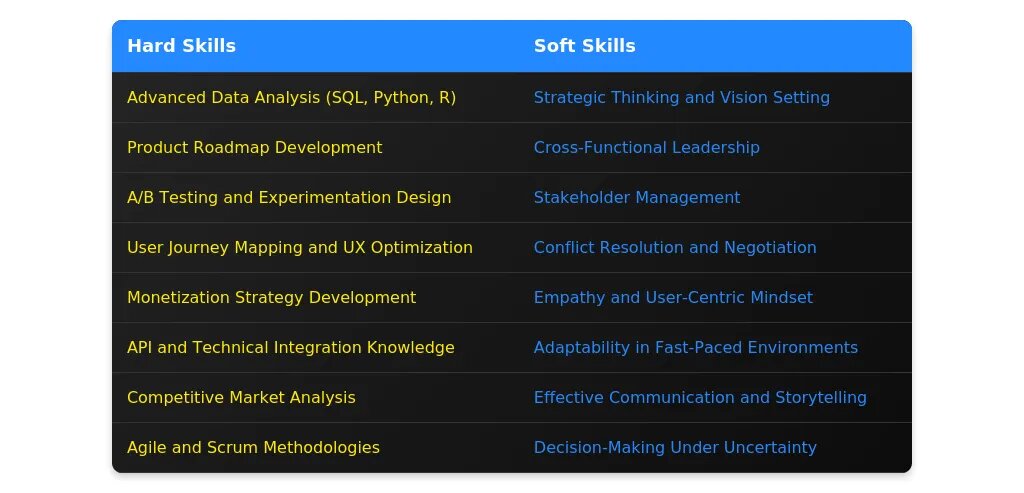
Task: Click the word Negotiation in soft skills
Action: [x=770, y=247]
